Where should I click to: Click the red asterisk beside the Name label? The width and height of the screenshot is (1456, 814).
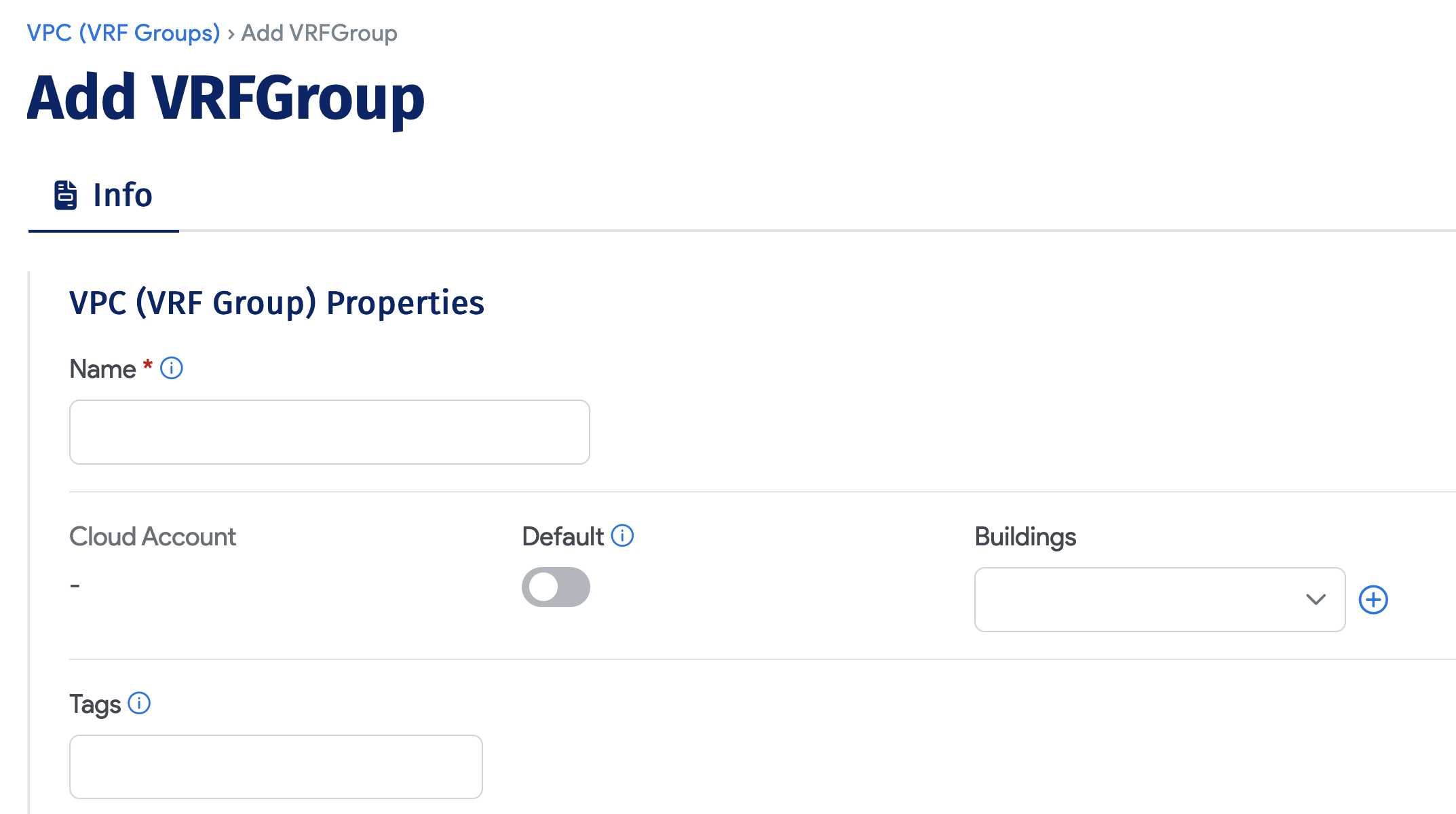(147, 368)
